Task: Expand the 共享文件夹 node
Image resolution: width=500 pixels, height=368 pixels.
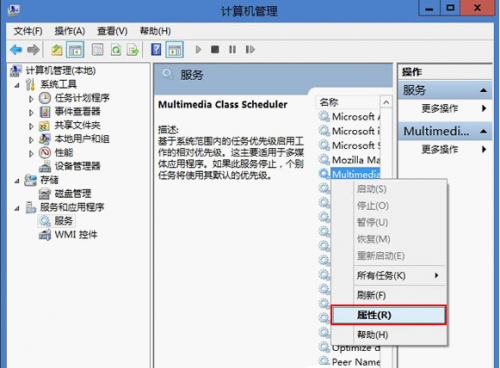Action: pos(31,126)
